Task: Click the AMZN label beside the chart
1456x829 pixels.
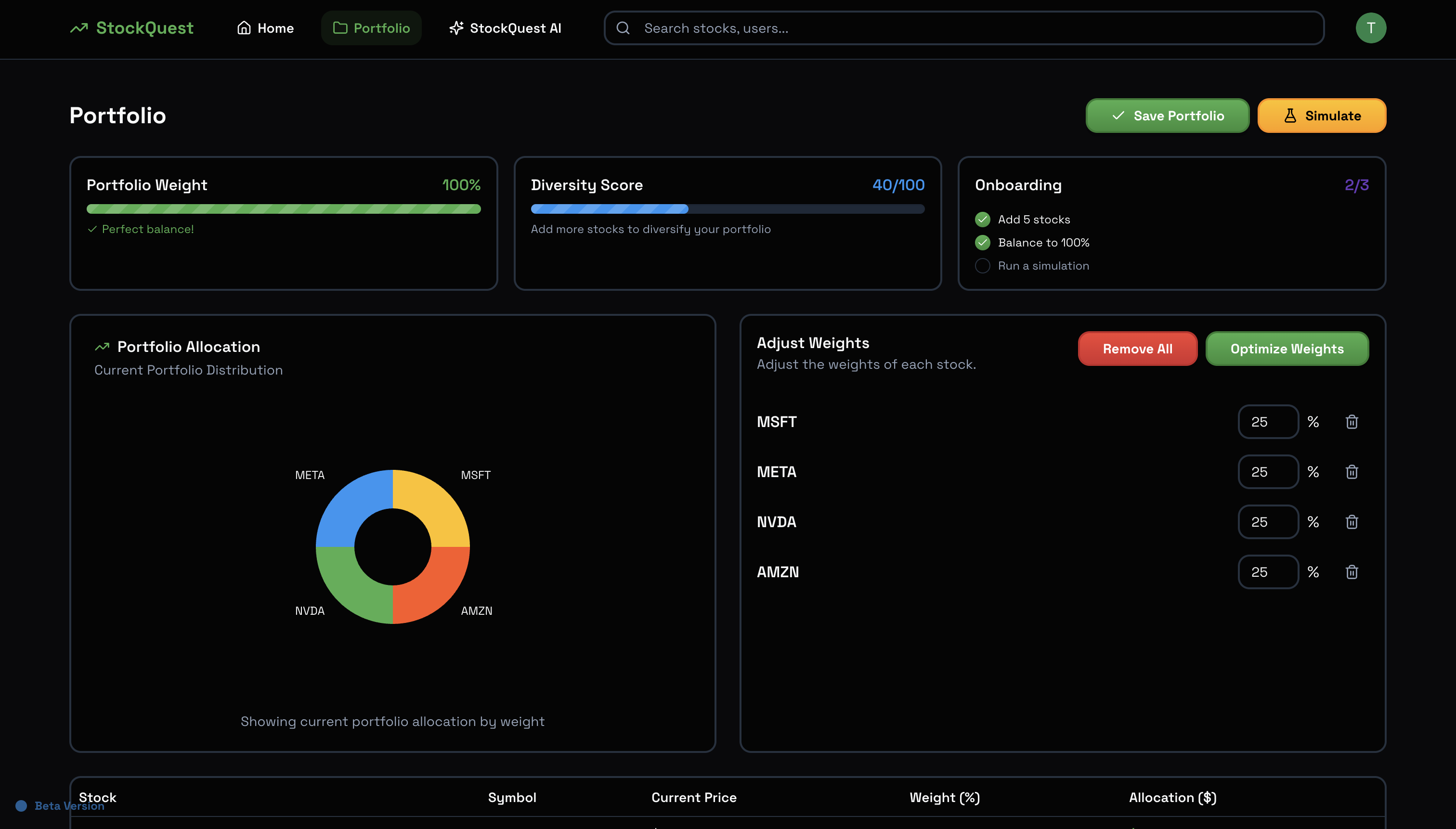Action: click(x=477, y=611)
